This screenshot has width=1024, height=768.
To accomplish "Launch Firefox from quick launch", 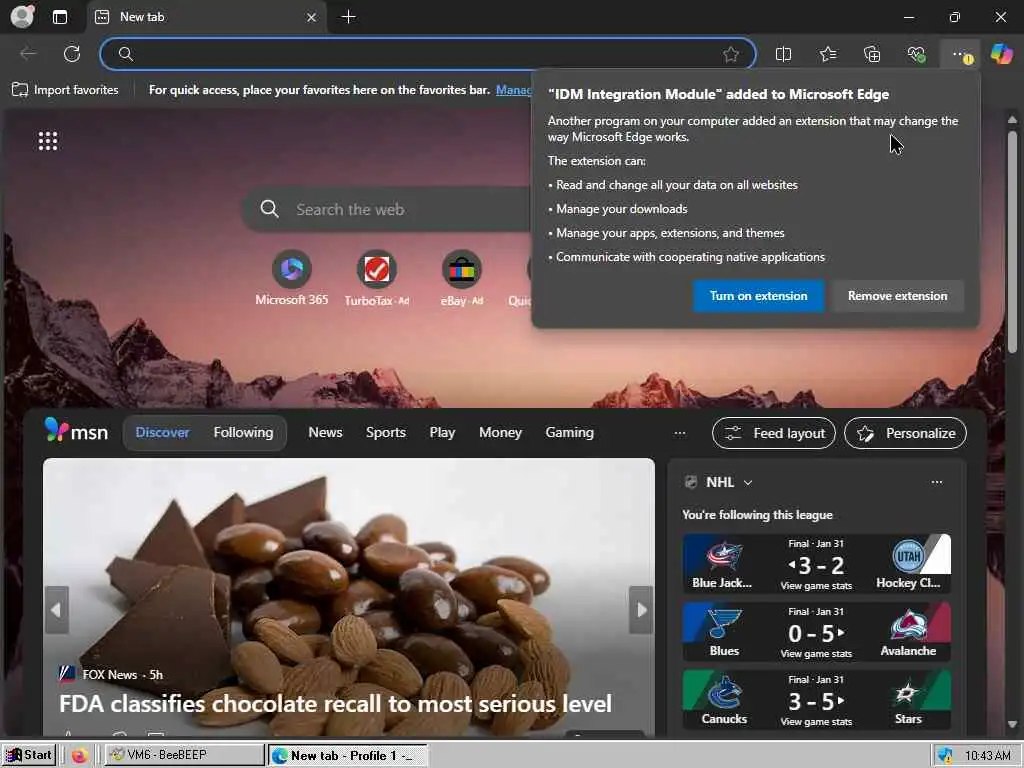I will (x=80, y=756).
